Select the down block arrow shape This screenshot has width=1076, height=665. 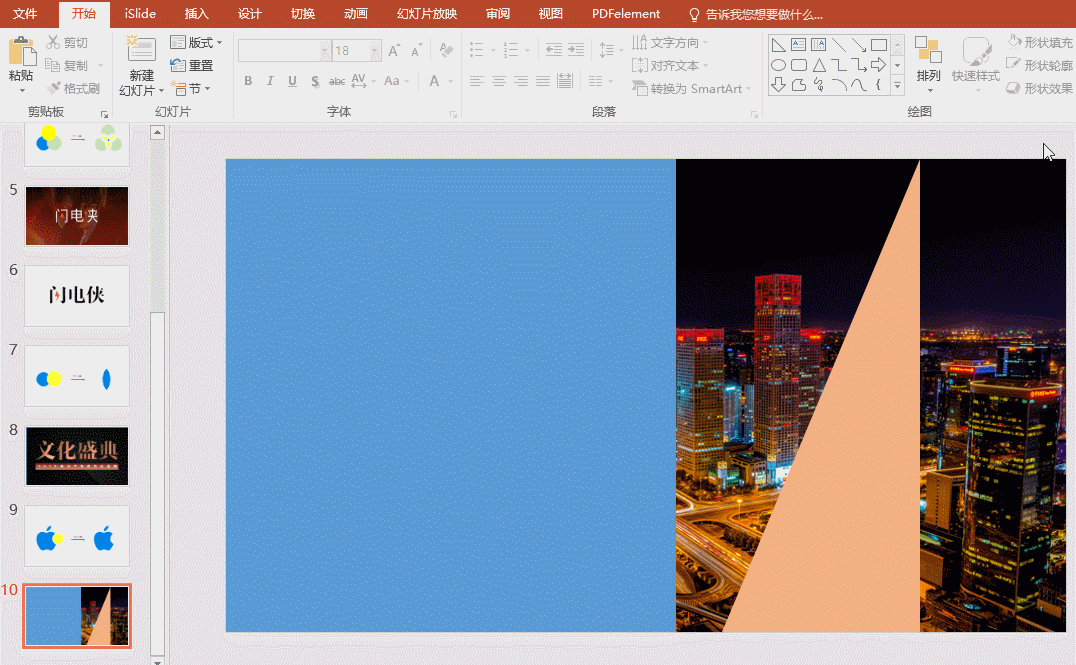pos(778,84)
